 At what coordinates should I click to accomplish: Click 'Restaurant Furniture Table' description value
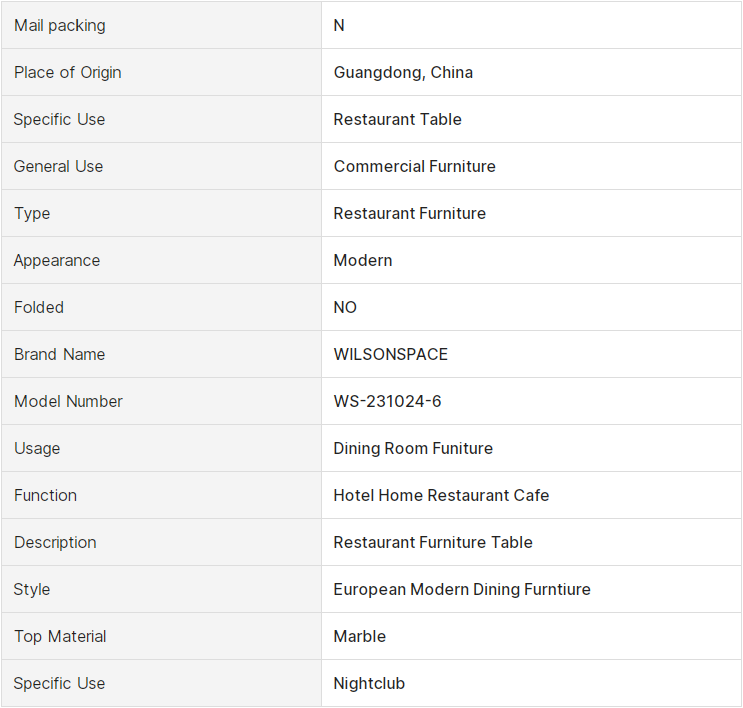click(x=433, y=542)
